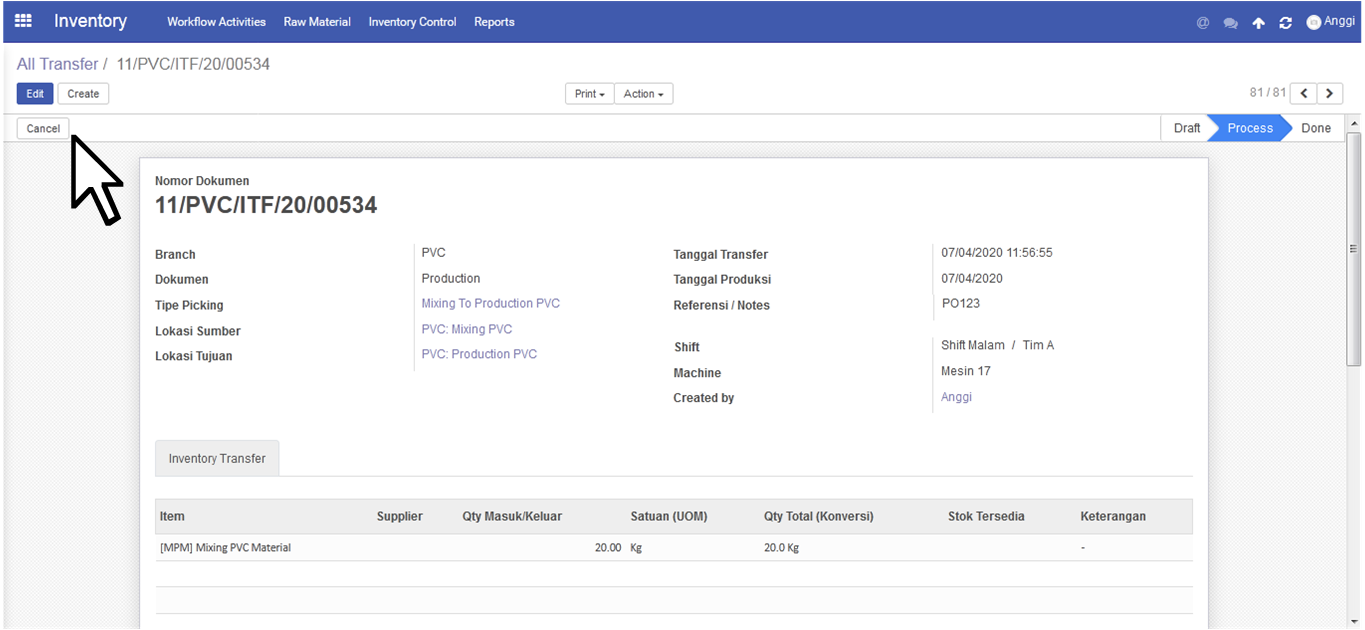Open Workflow Activities menu

pos(216,22)
